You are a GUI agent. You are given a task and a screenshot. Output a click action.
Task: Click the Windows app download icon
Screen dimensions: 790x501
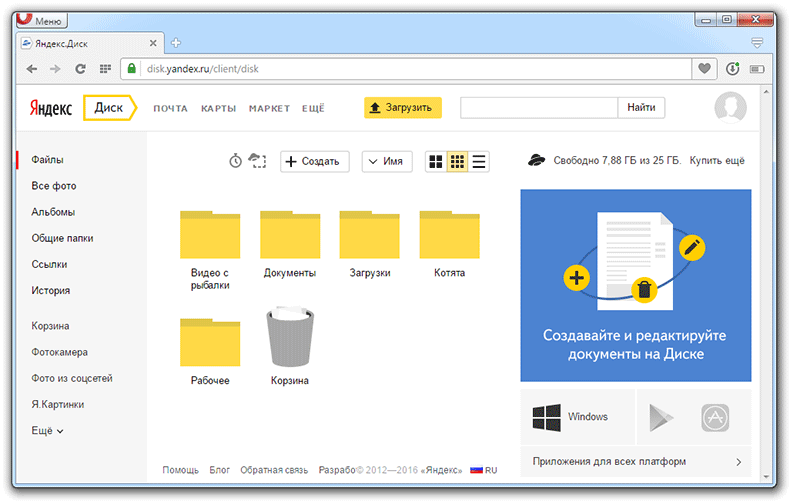(547, 417)
